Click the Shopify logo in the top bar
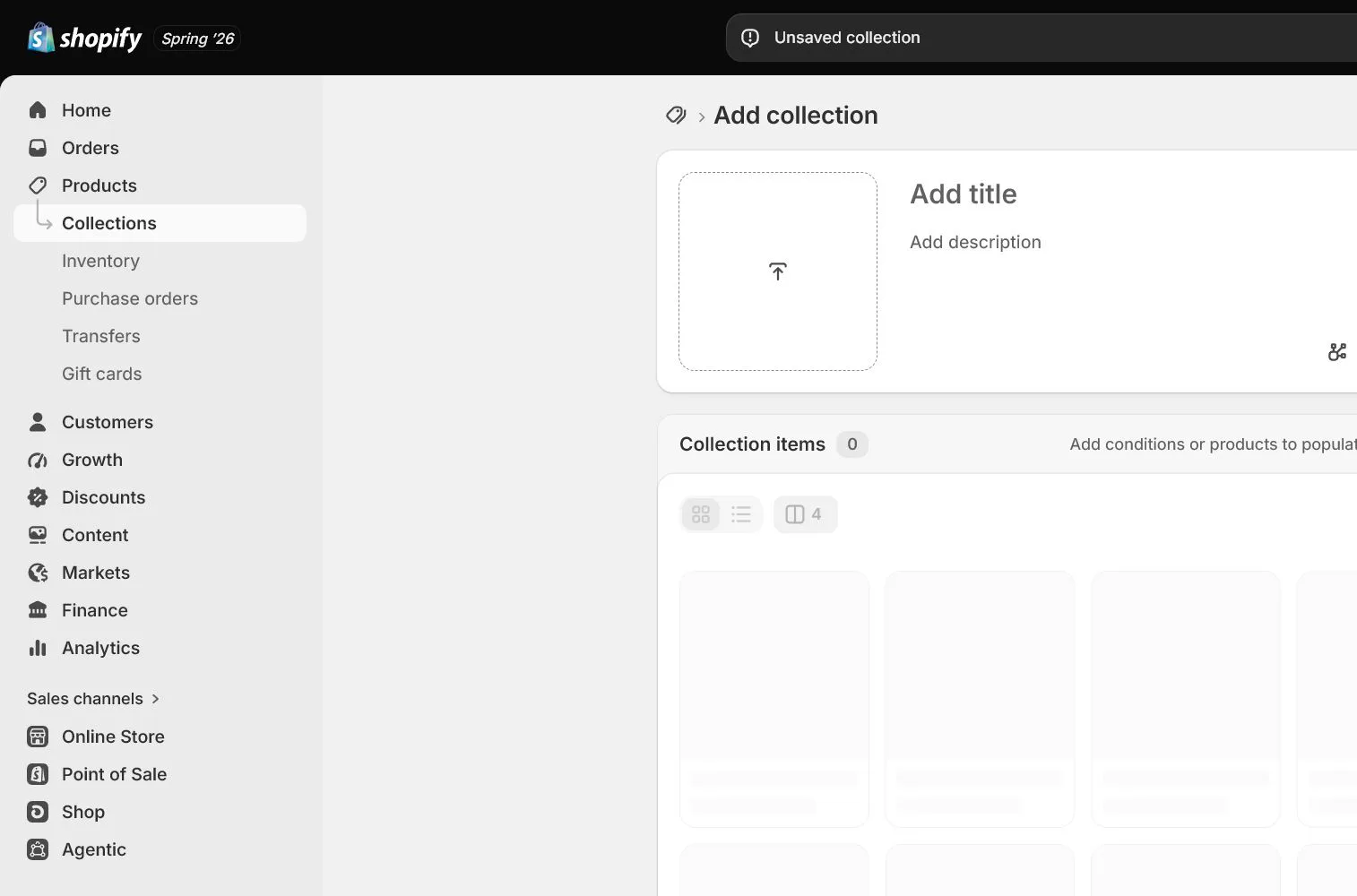1357x896 pixels. [x=84, y=38]
